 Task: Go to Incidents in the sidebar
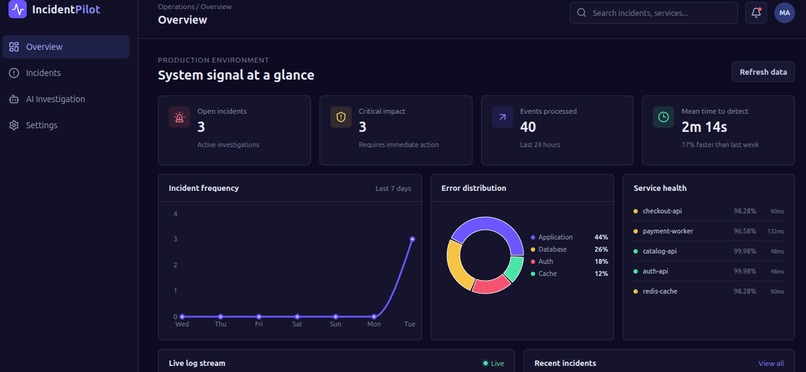(66, 73)
